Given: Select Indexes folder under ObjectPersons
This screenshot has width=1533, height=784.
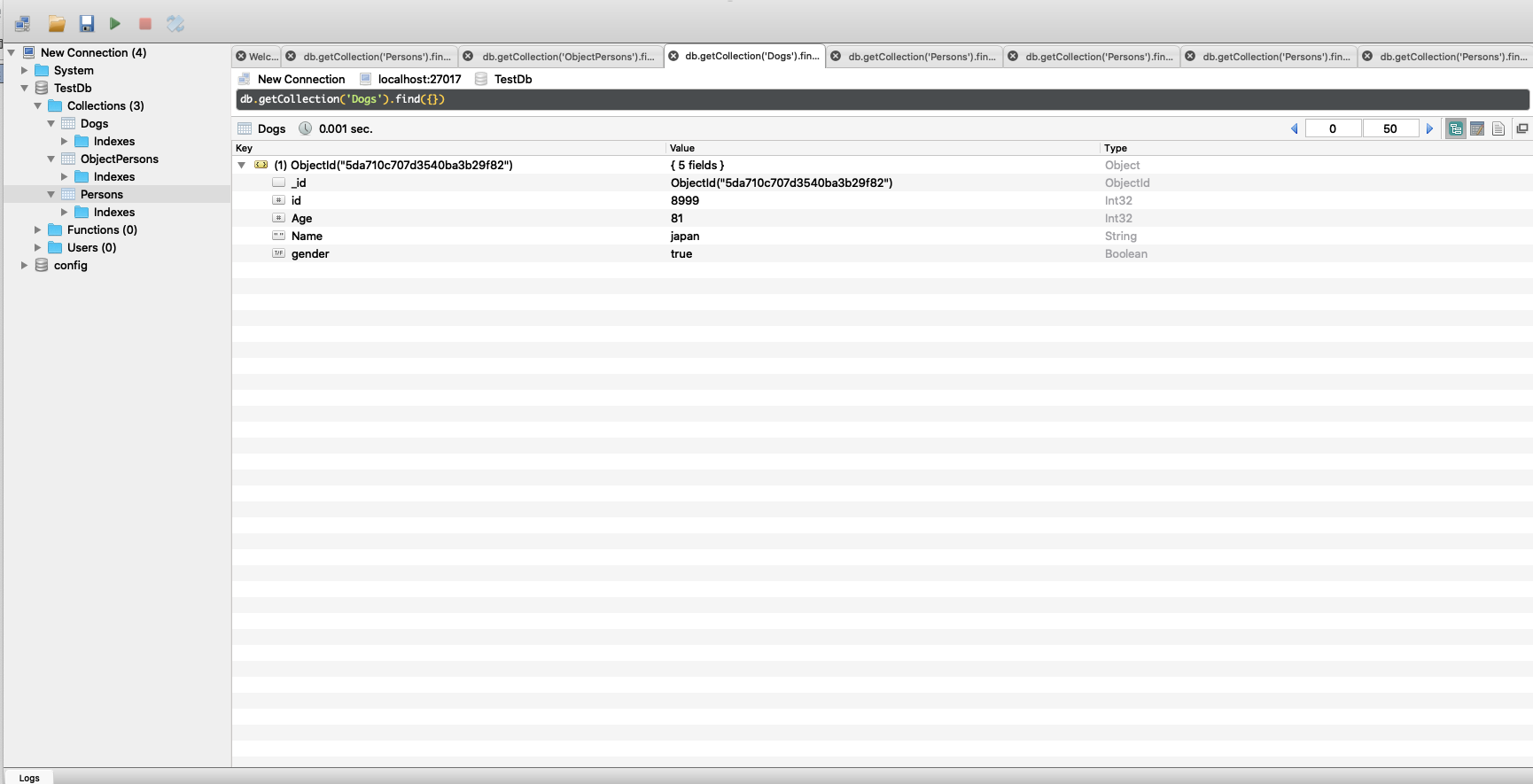Looking at the screenshot, I should coord(114,176).
